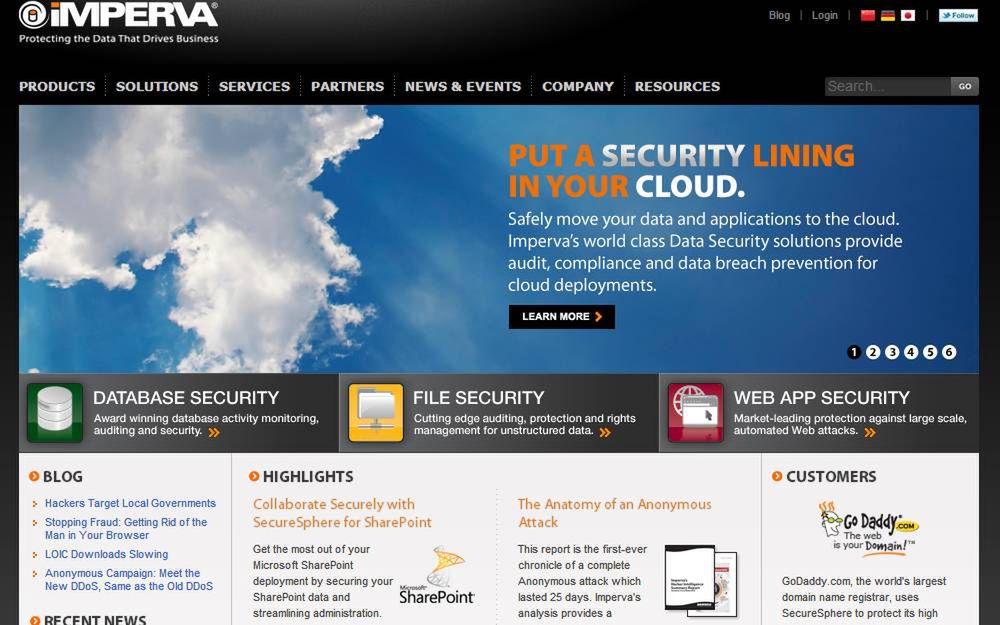This screenshot has width=1000, height=625.
Task: Open the yellow File Security folder icon
Action: 376,413
